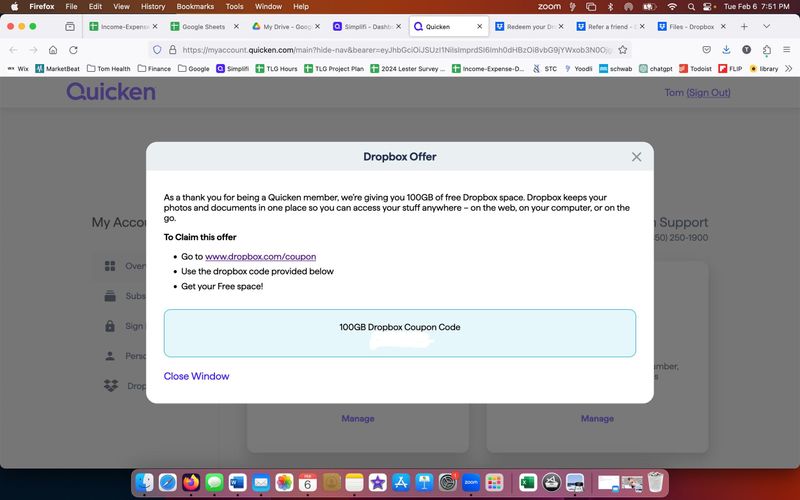Open Excel from the Dock

pyautogui.click(x=528, y=482)
